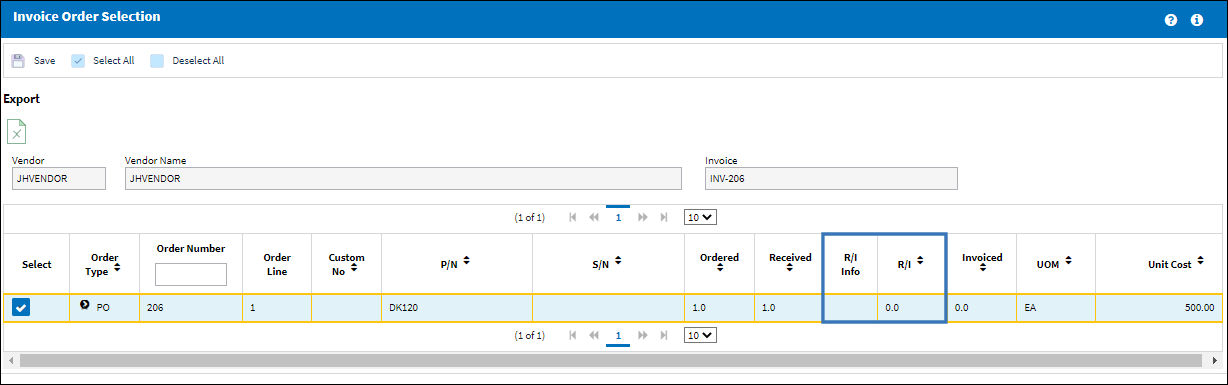This screenshot has width=1228, height=385.
Task: Click the Order Number filter field
Action: tap(191, 274)
